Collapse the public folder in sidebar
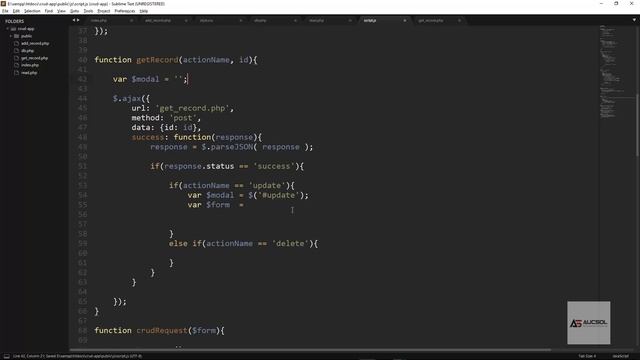640x360 pixels. coord(11,36)
